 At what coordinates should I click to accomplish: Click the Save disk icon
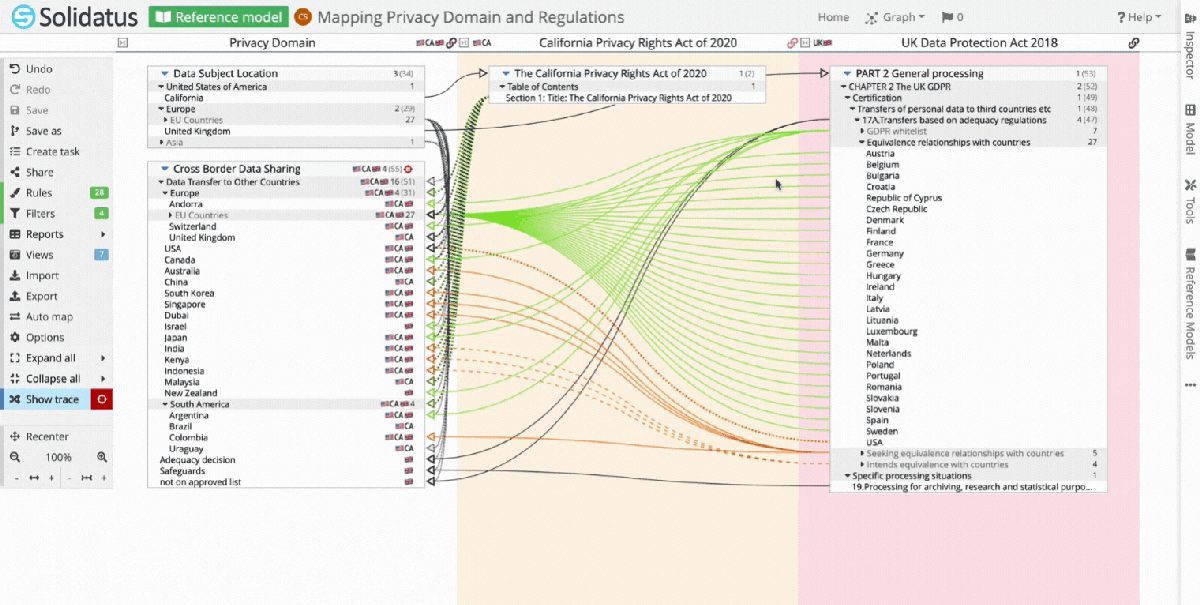click(x=14, y=110)
